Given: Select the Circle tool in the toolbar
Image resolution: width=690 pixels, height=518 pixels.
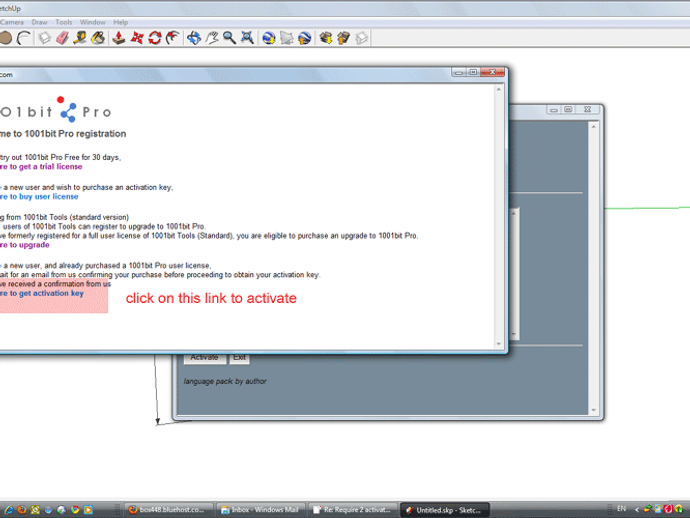Looking at the screenshot, I should [5, 38].
